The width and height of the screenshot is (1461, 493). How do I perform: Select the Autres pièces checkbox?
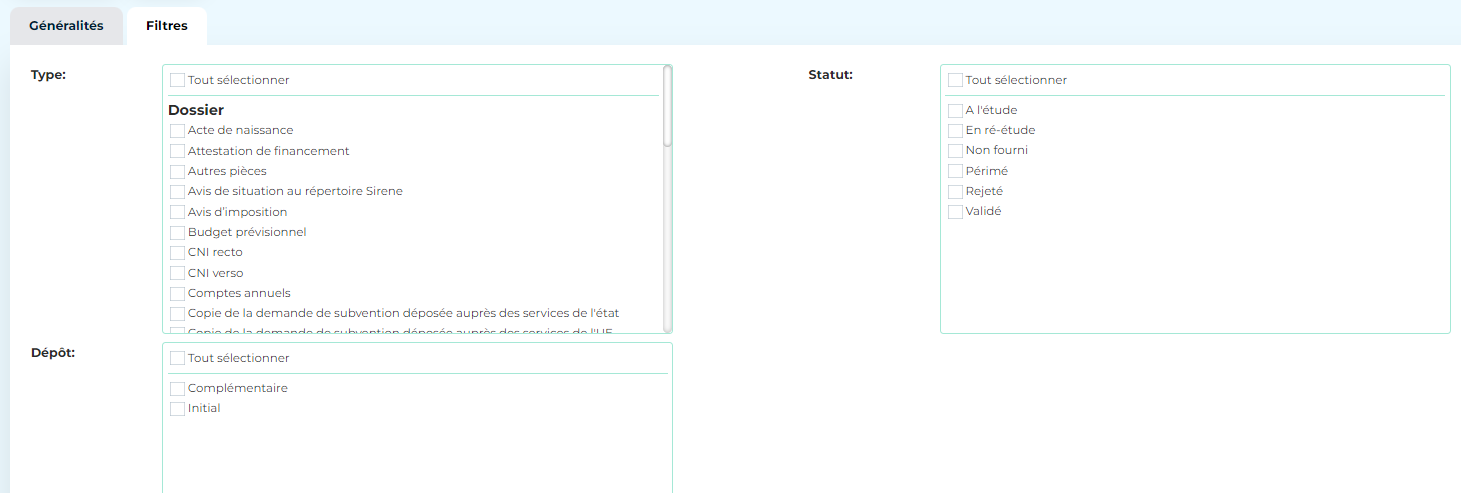tap(178, 172)
